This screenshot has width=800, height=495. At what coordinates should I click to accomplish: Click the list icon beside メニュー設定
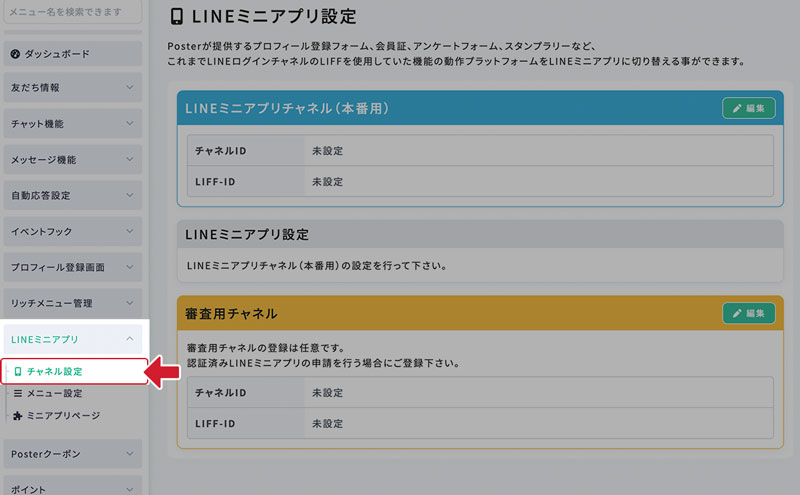point(18,393)
